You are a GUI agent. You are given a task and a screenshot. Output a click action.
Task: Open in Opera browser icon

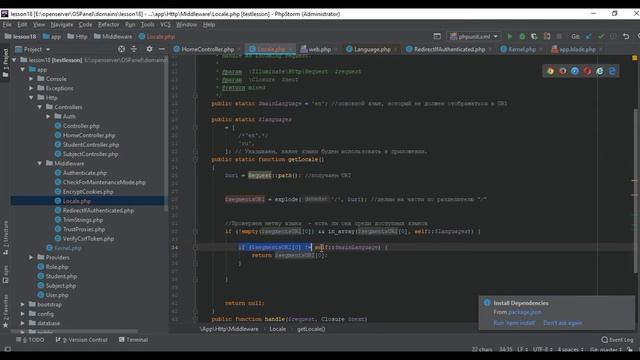click(587, 71)
